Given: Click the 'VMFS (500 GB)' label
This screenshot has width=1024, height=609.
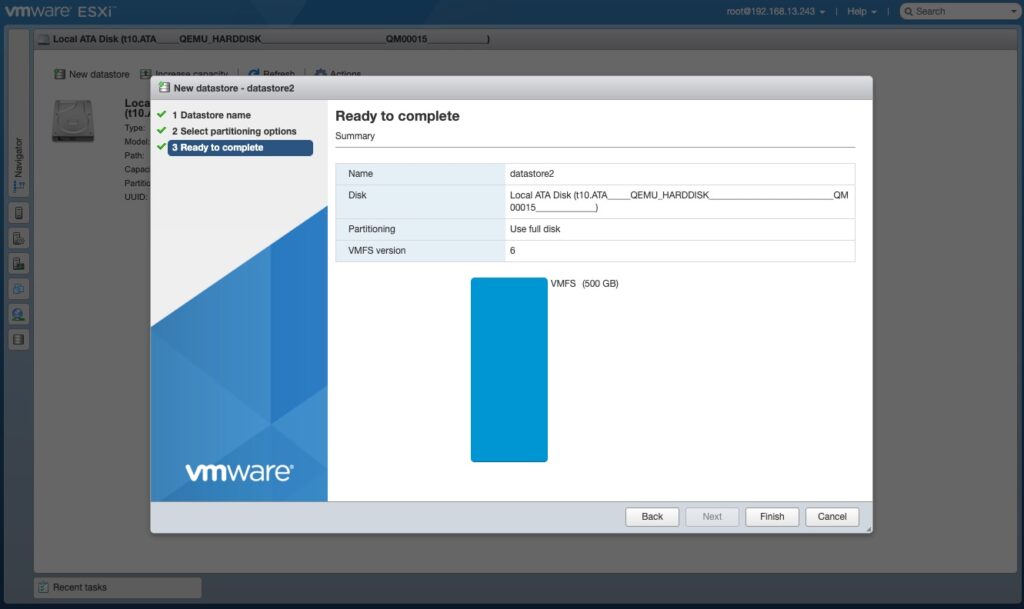Looking at the screenshot, I should 584,283.
